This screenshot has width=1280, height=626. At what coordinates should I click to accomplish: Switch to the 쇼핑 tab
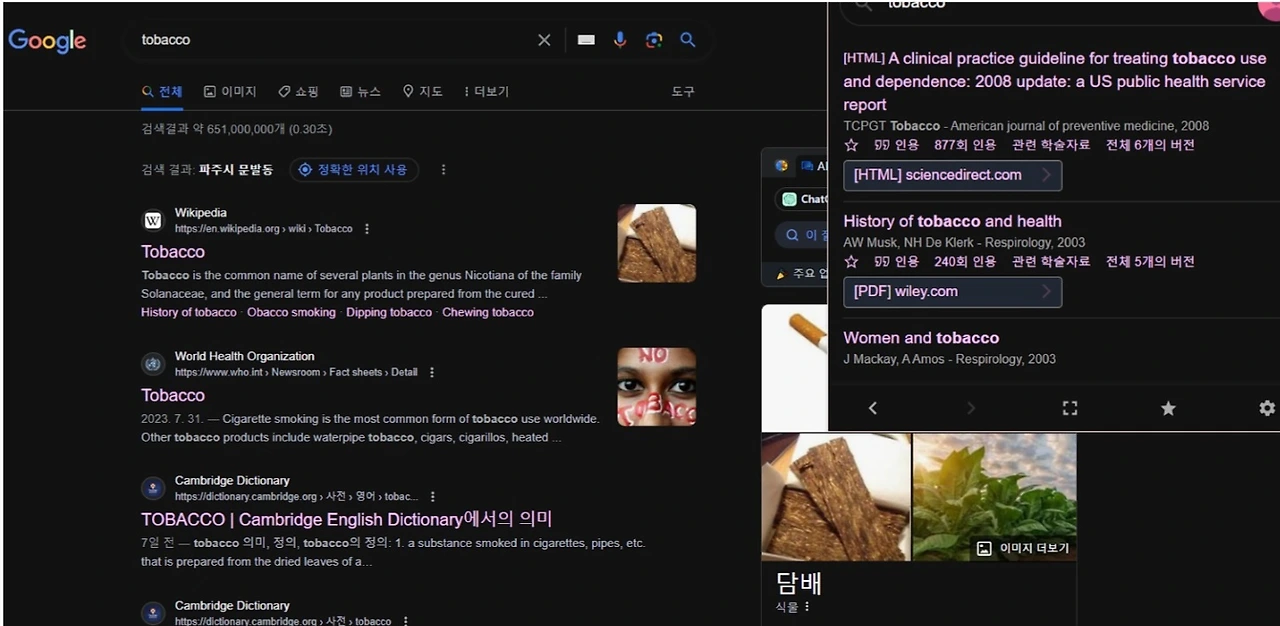[298, 92]
